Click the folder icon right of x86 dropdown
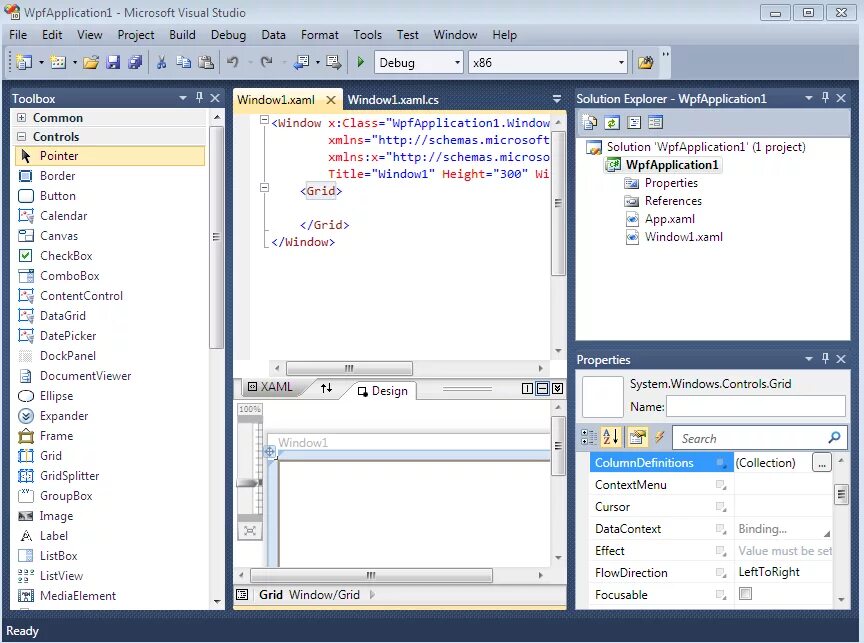Viewport: 864px width, 643px height. coord(645,62)
